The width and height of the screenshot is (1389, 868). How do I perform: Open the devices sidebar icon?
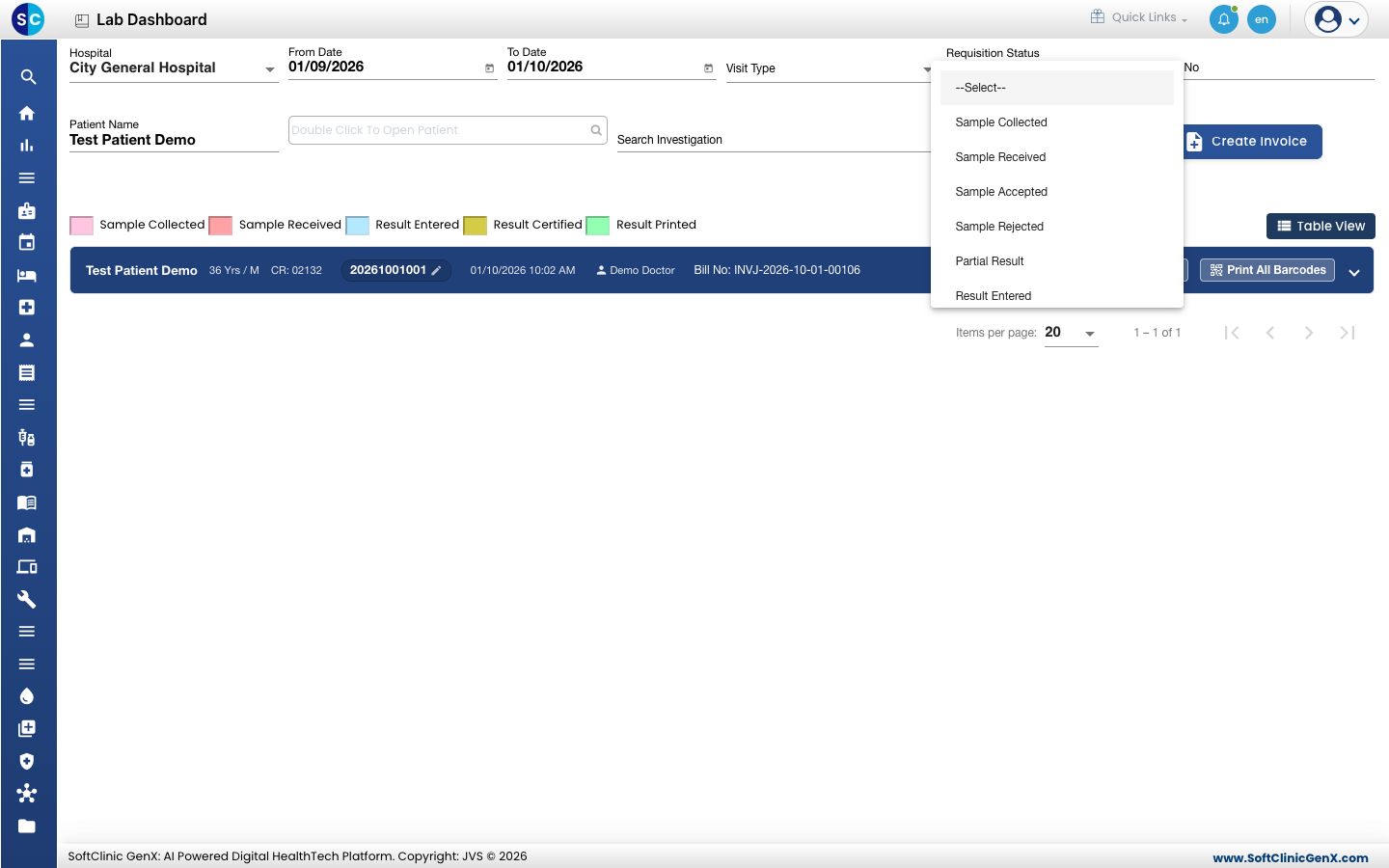tap(27, 566)
